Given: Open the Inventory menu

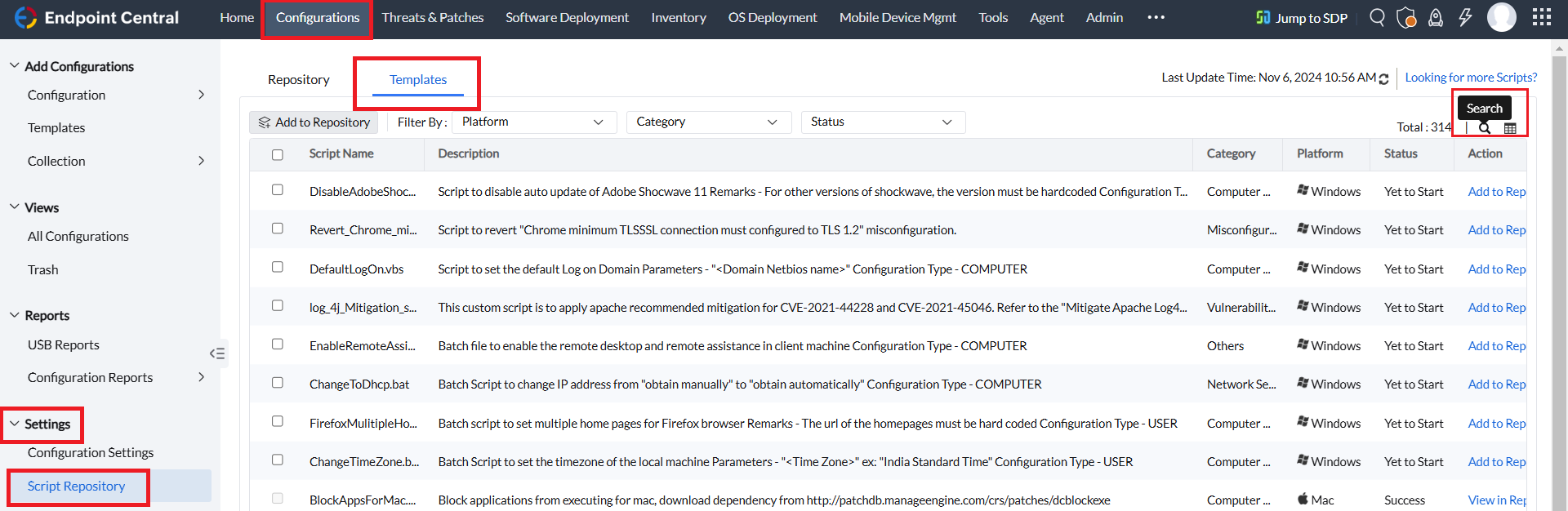Looking at the screenshot, I should pos(678,17).
